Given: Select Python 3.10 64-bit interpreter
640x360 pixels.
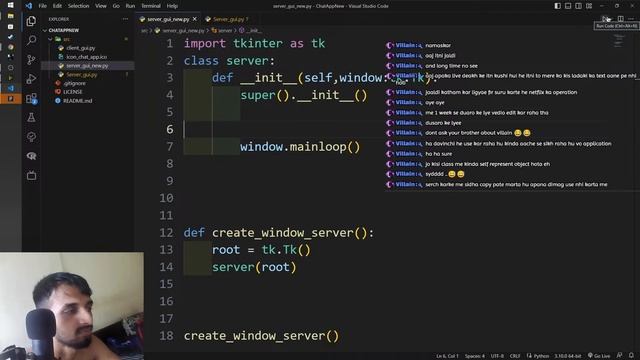Looking at the screenshot, I should pyautogui.click(x=568, y=356).
